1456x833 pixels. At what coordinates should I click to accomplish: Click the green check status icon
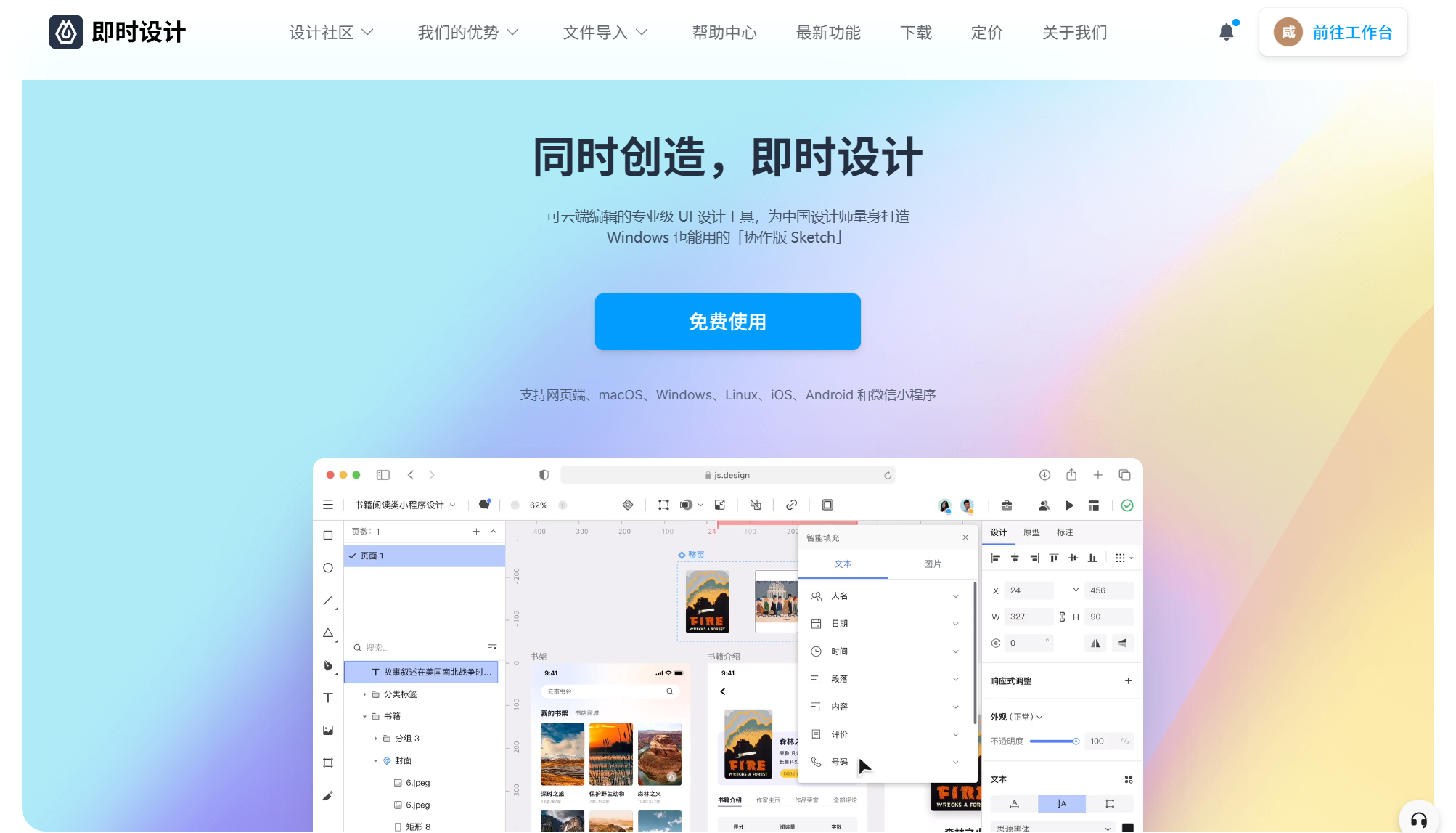click(x=1127, y=505)
